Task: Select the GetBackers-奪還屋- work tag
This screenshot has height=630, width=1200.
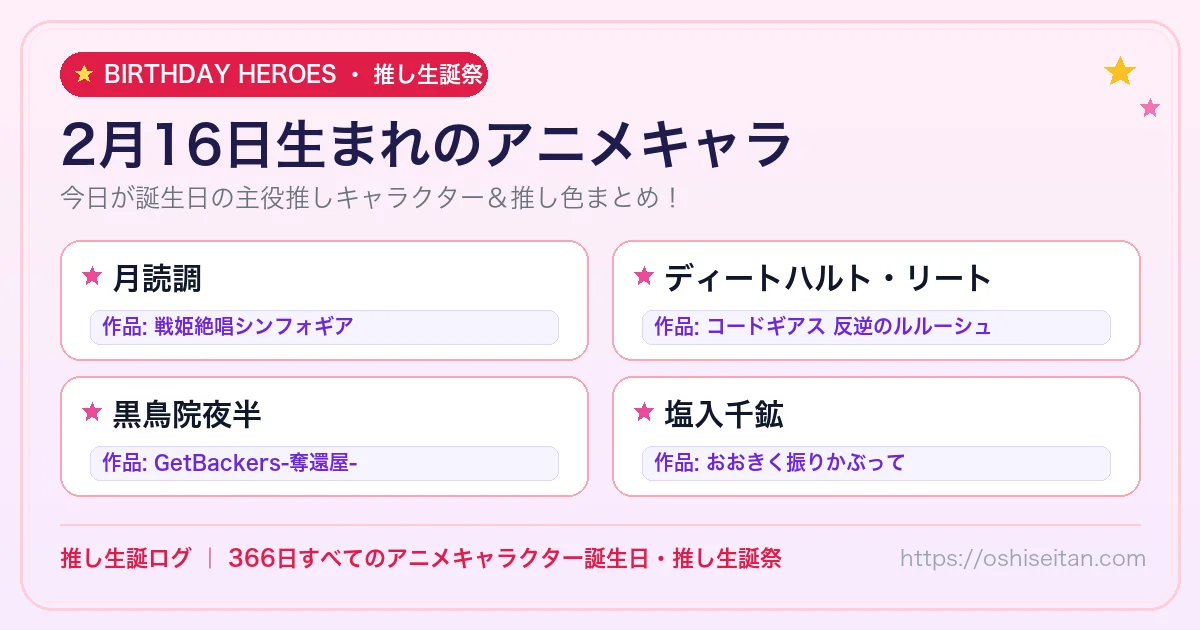Action: [x=324, y=463]
